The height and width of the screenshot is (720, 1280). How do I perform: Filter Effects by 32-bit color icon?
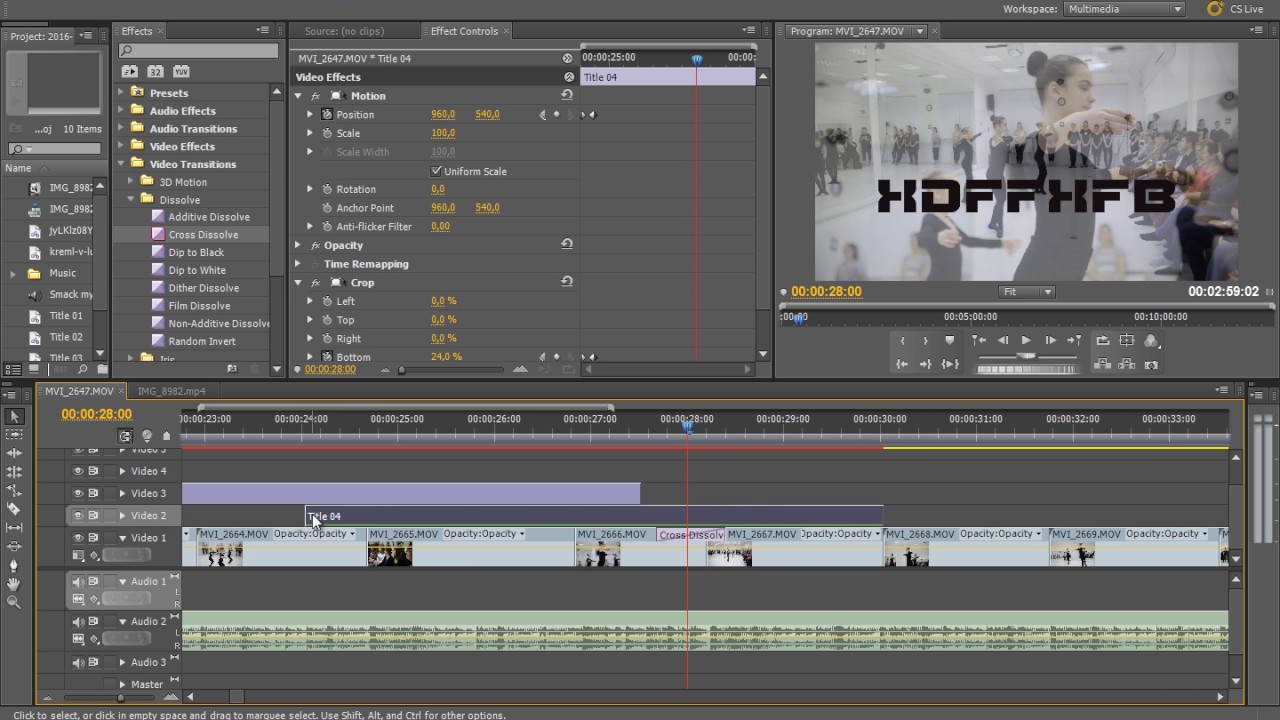(155, 72)
